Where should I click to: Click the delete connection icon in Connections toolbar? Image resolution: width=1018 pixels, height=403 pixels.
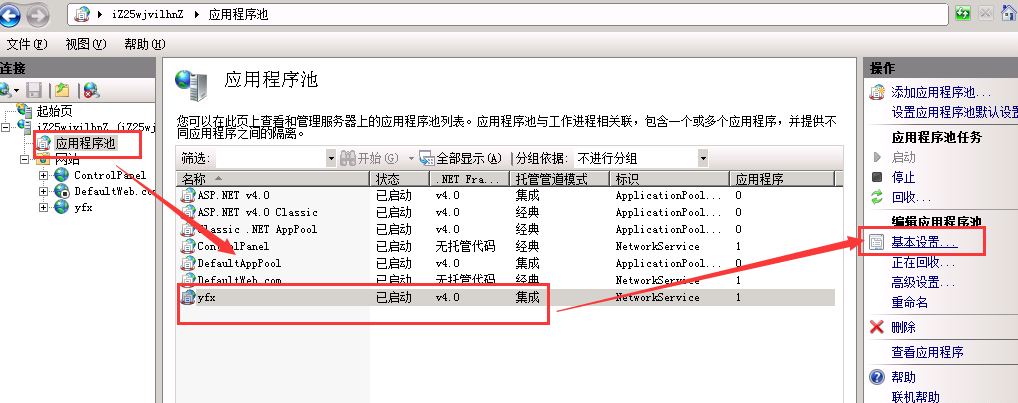point(91,90)
